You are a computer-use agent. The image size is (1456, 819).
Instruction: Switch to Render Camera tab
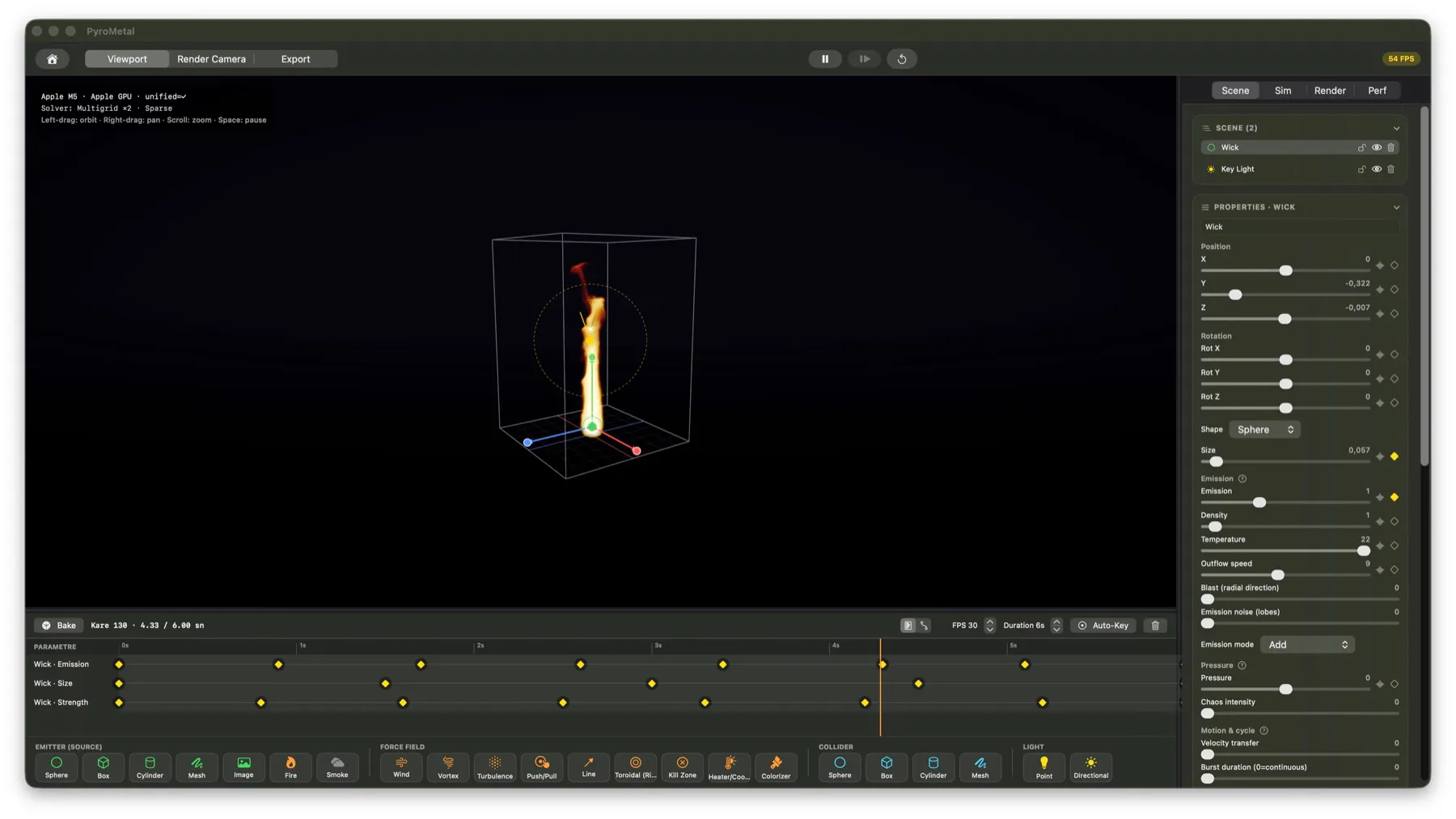pyautogui.click(x=211, y=59)
